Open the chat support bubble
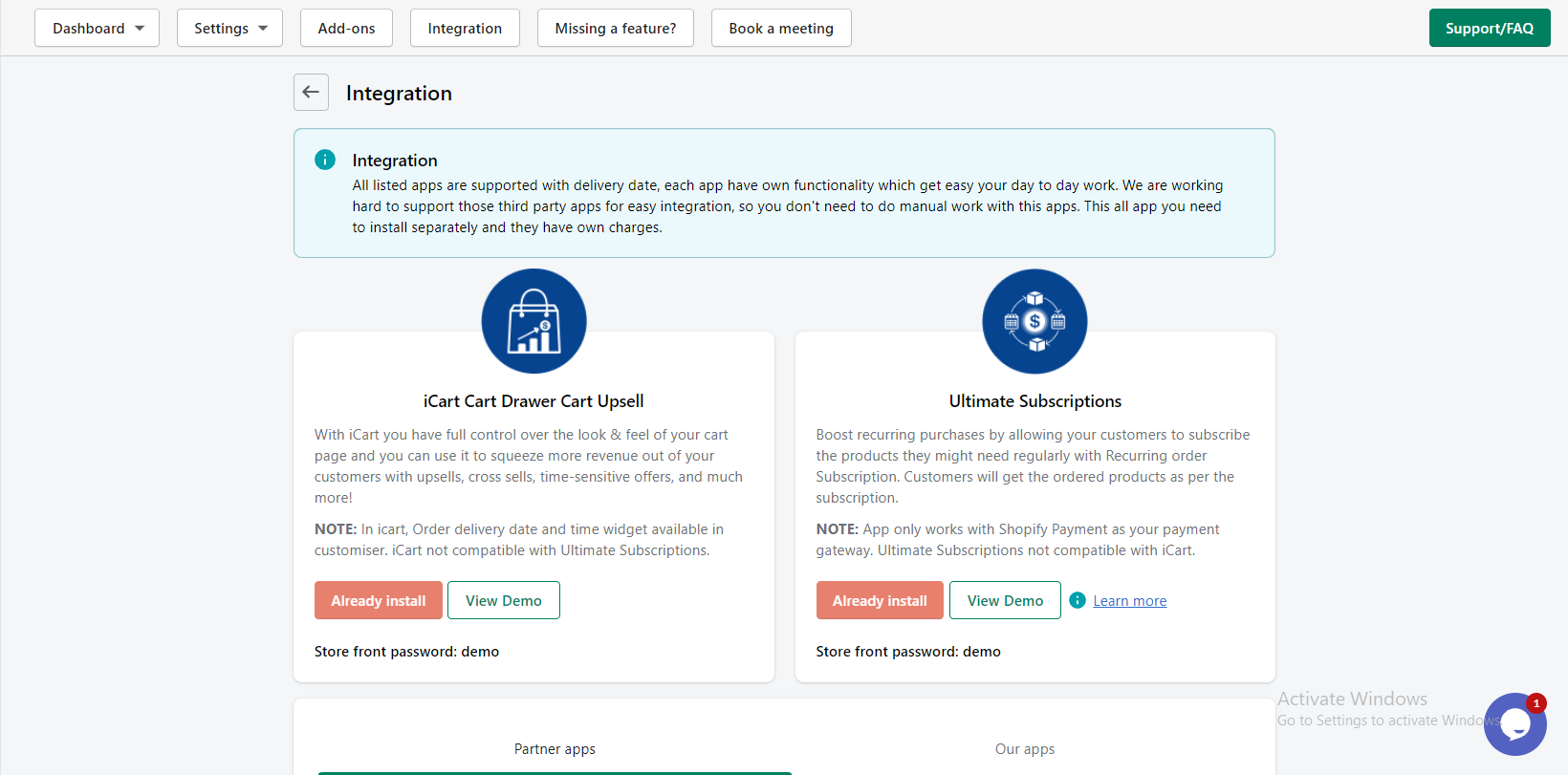The height and width of the screenshot is (775, 1568). click(x=1515, y=724)
